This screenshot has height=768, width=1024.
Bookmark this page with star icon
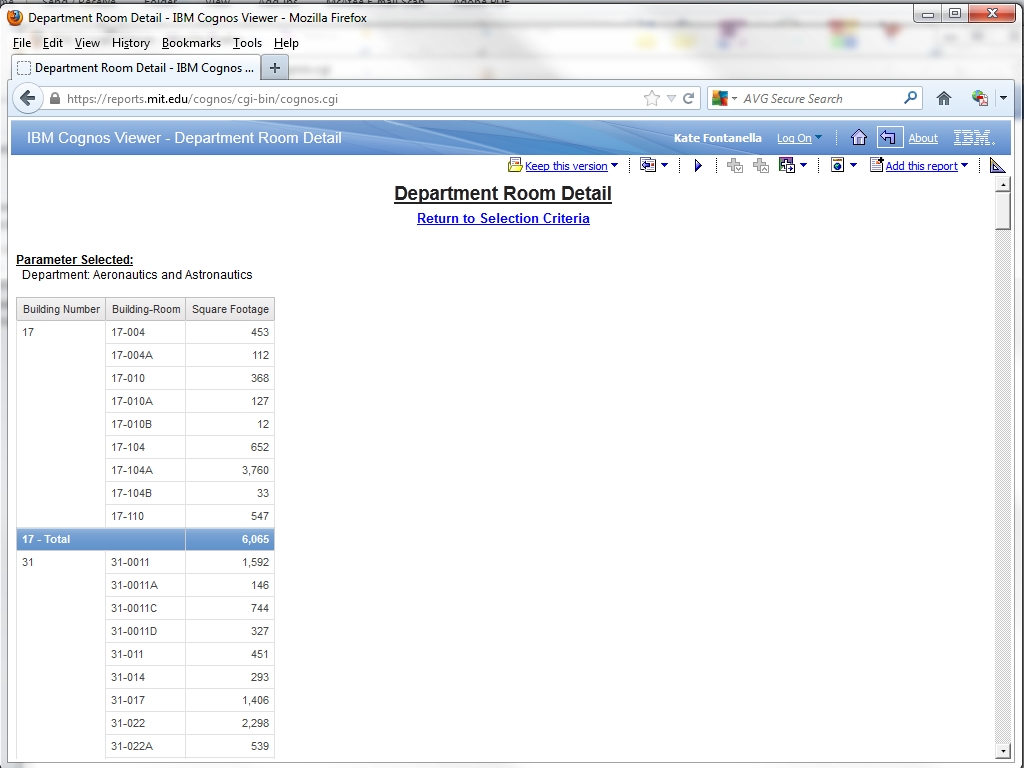coord(652,98)
